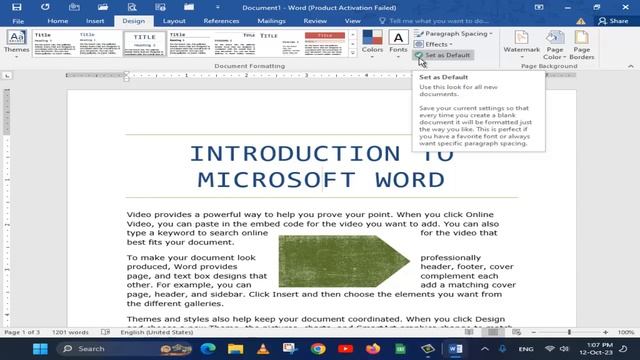Open the theme Fonts dropdown
This screenshot has width=640, height=360.
tap(398, 44)
